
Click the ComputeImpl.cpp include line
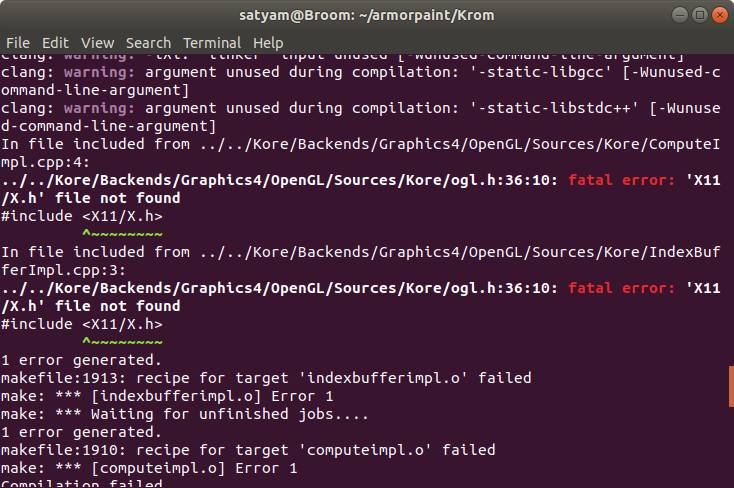pos(360,153)
